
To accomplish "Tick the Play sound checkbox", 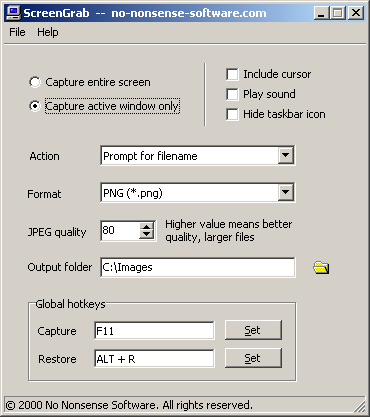I will pos(232,94).
